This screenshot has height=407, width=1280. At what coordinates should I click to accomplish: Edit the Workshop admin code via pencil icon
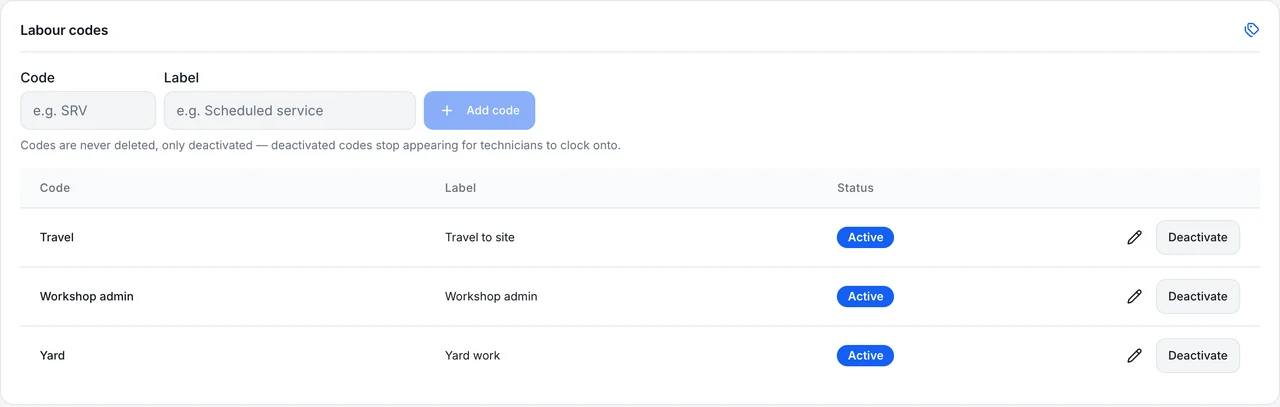click(1134, 297)
